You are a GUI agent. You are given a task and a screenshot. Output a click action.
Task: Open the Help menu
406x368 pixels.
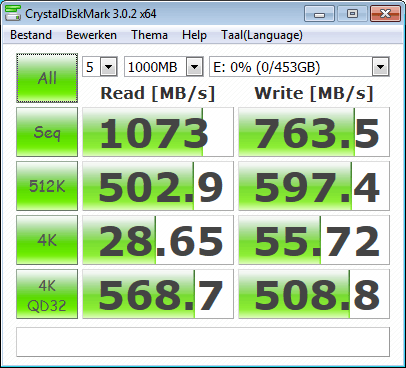click(x=194, y=35)
